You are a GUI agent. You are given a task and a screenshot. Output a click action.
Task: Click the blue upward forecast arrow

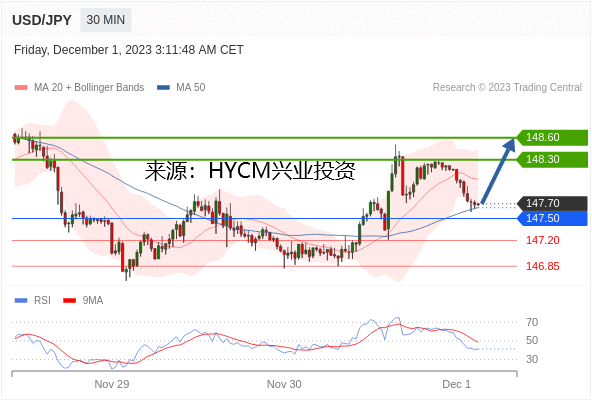498,171
